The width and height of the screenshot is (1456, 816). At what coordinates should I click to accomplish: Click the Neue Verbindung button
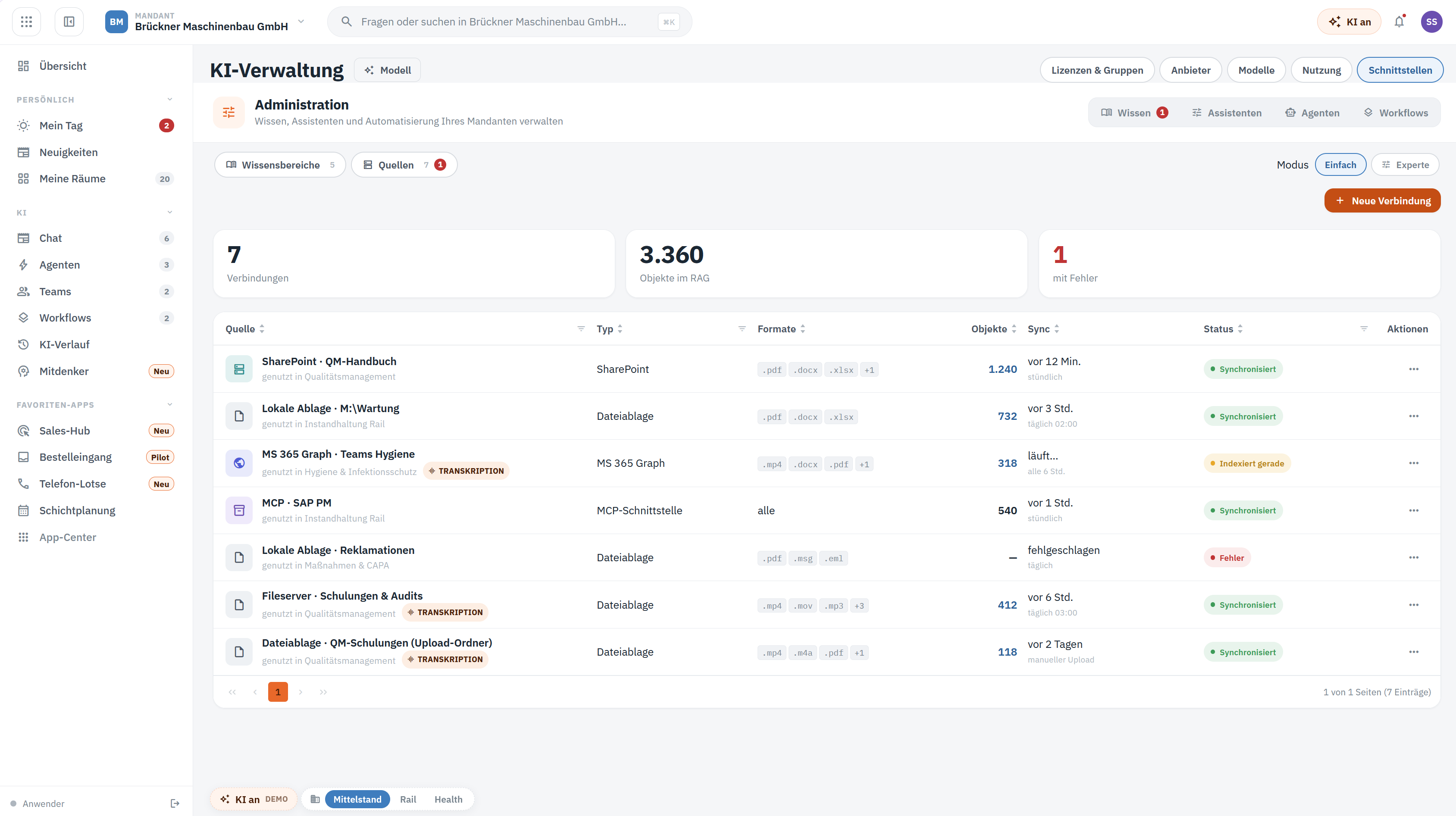[x=1382, y=200]
